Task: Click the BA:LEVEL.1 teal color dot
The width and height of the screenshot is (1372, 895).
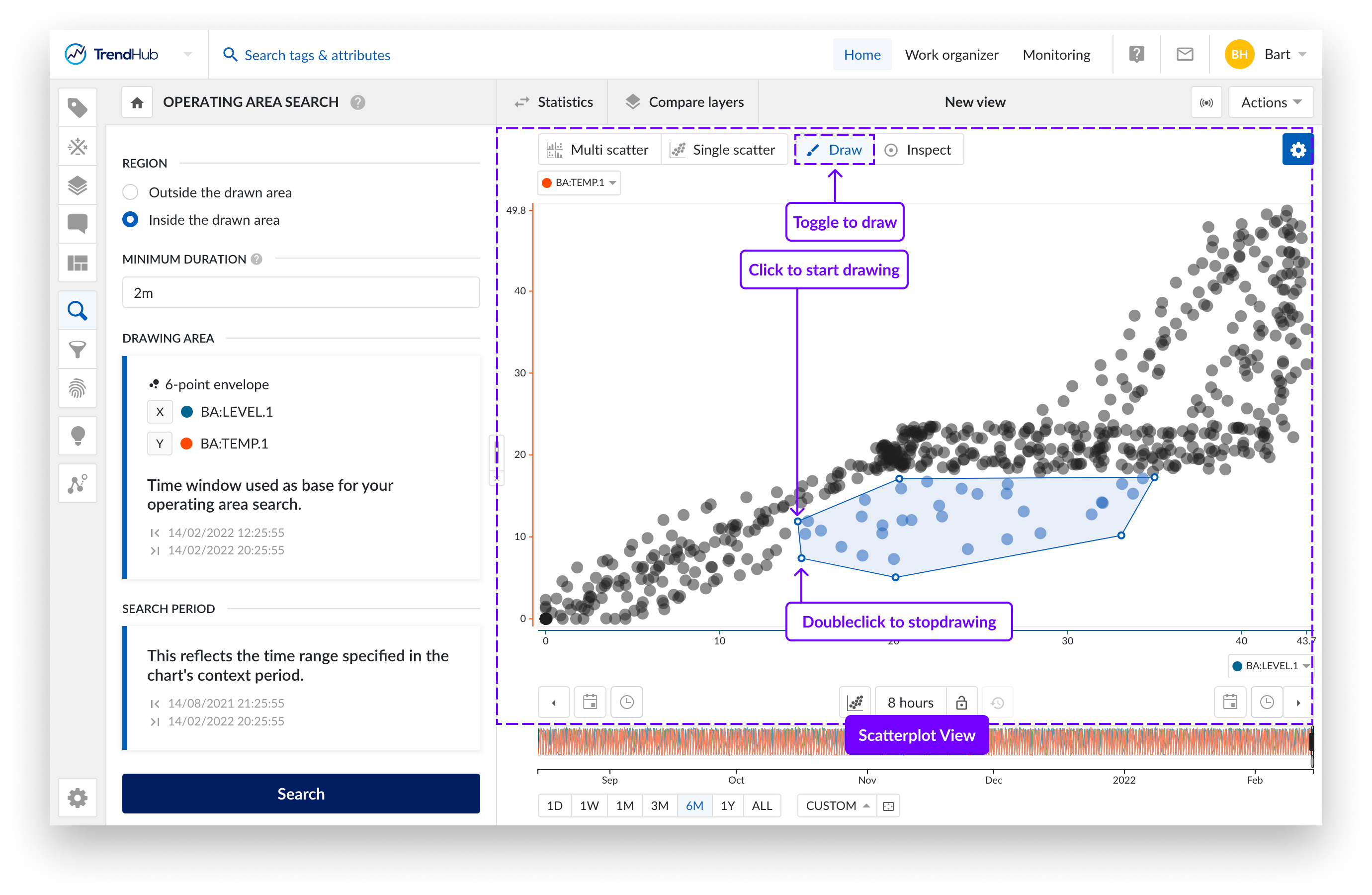Action: click(x=187, y=412)
